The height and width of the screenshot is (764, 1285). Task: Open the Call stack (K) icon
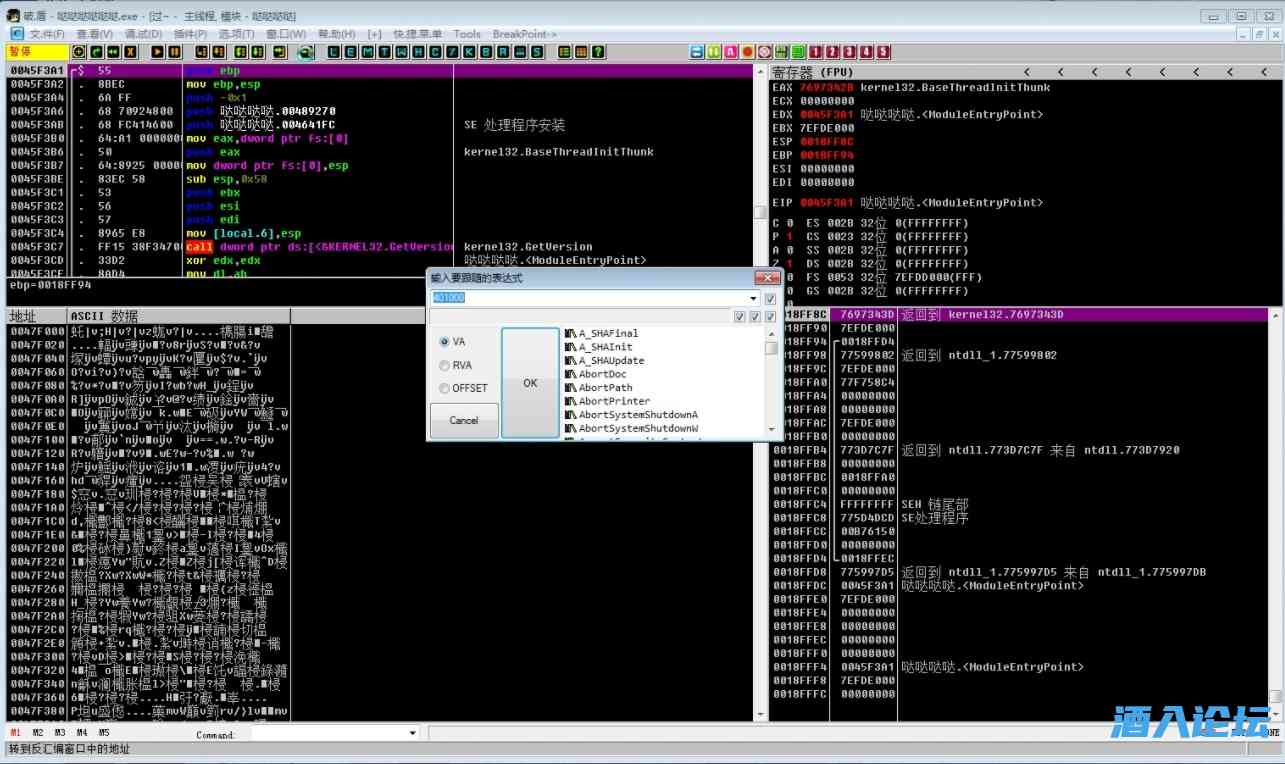click(x=469, y=52)
